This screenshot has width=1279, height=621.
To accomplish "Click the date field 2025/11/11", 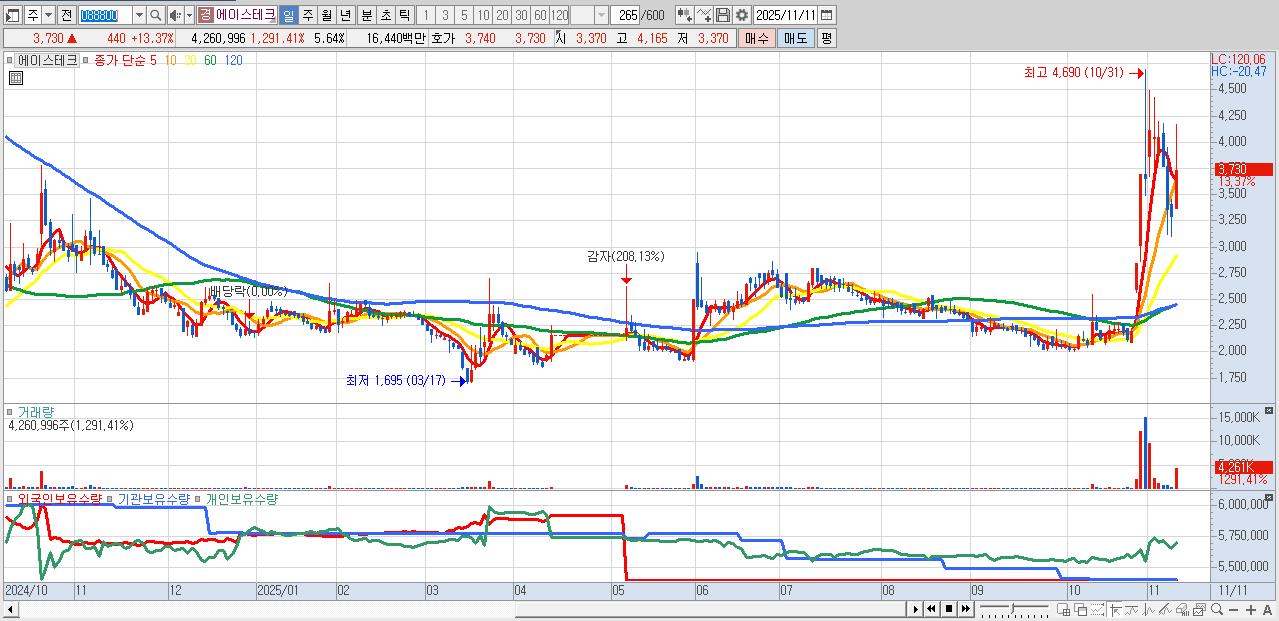I will click(785, 15).
